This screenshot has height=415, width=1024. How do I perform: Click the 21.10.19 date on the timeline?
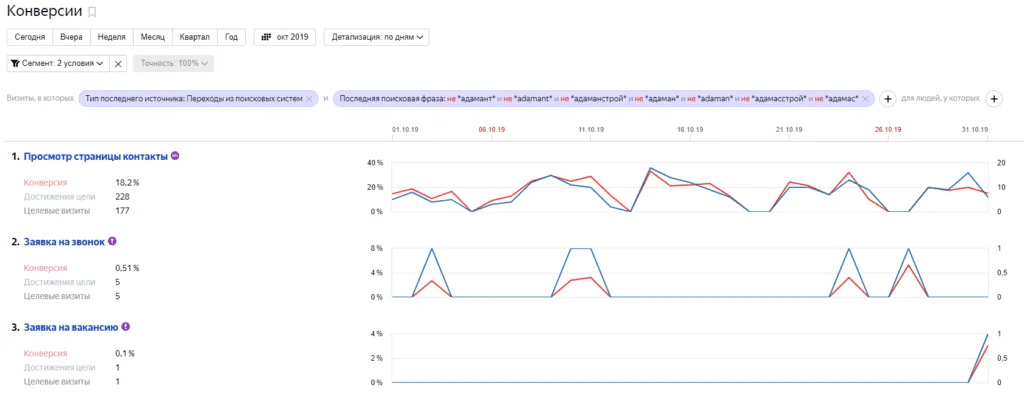[789, 130]
